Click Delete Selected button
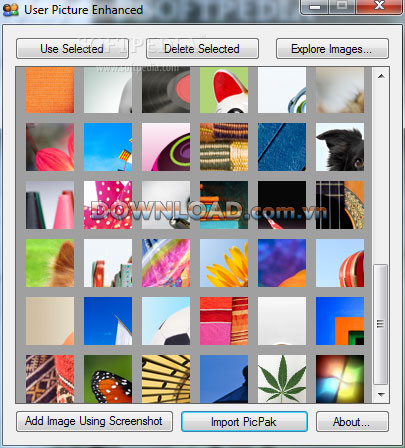 point(202,49)
